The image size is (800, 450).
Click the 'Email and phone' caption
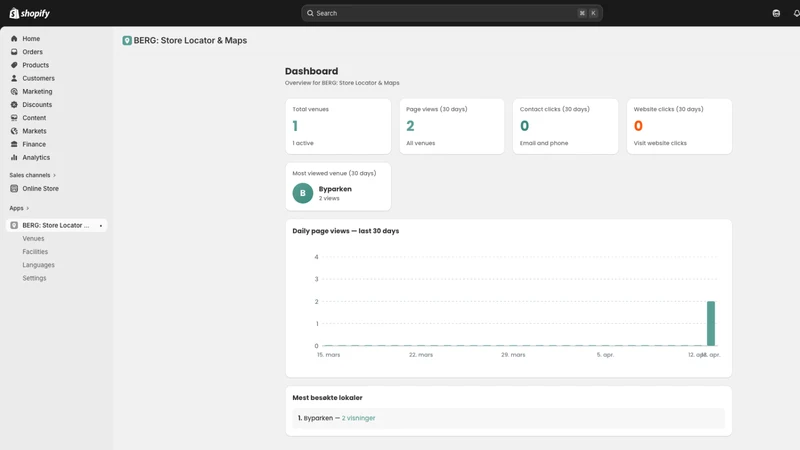(x=544, y=143)
